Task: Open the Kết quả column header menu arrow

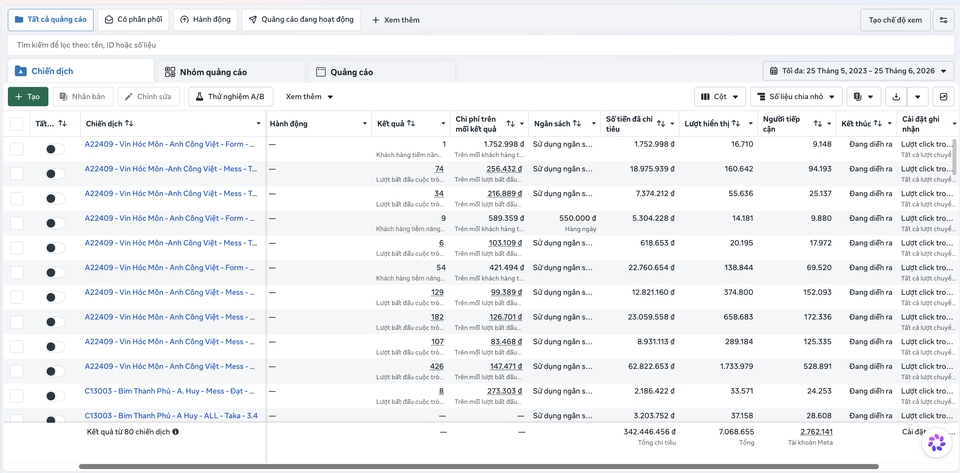Action: tap(443, 124)
